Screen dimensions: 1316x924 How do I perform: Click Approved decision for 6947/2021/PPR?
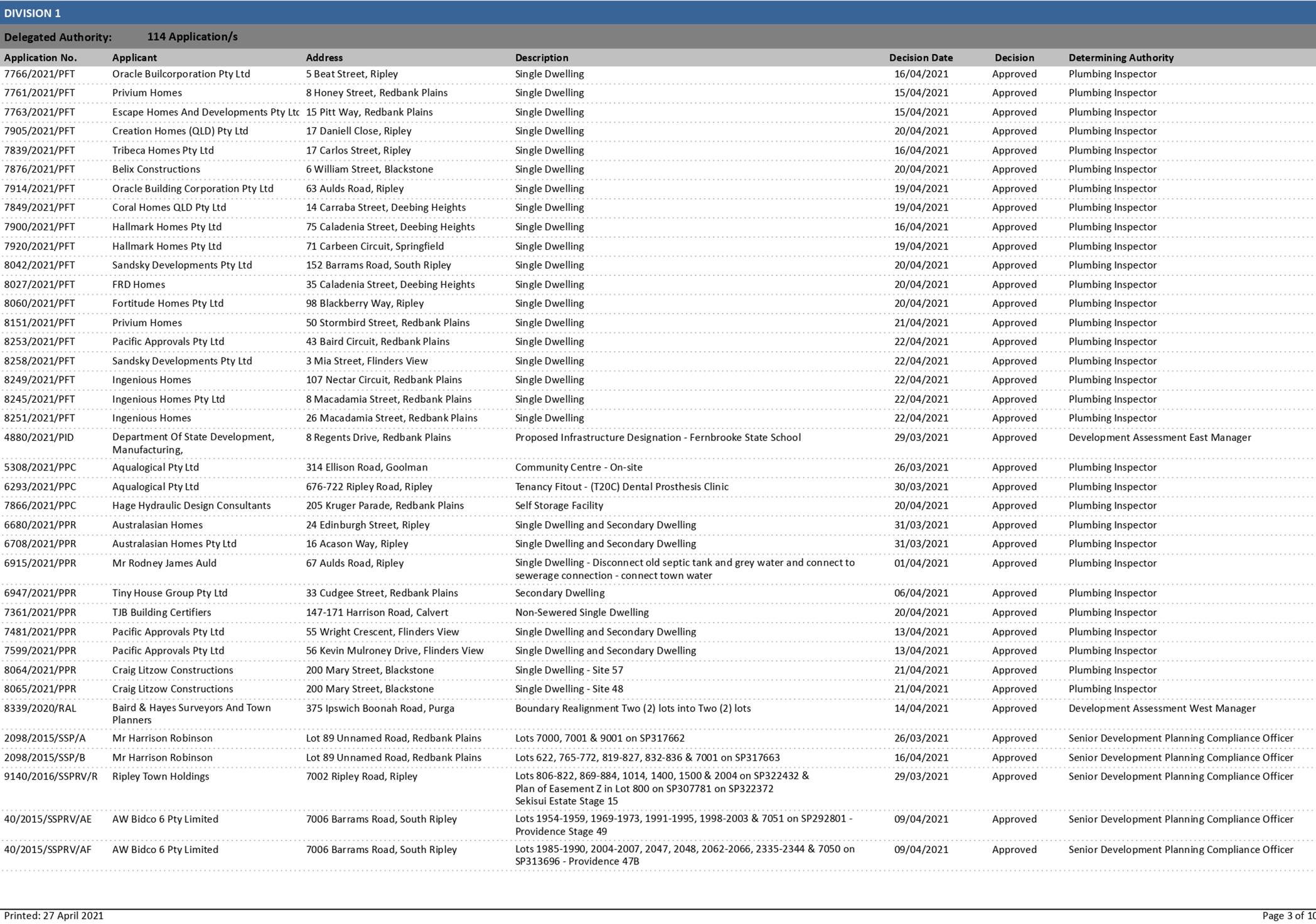point(1014,593)
